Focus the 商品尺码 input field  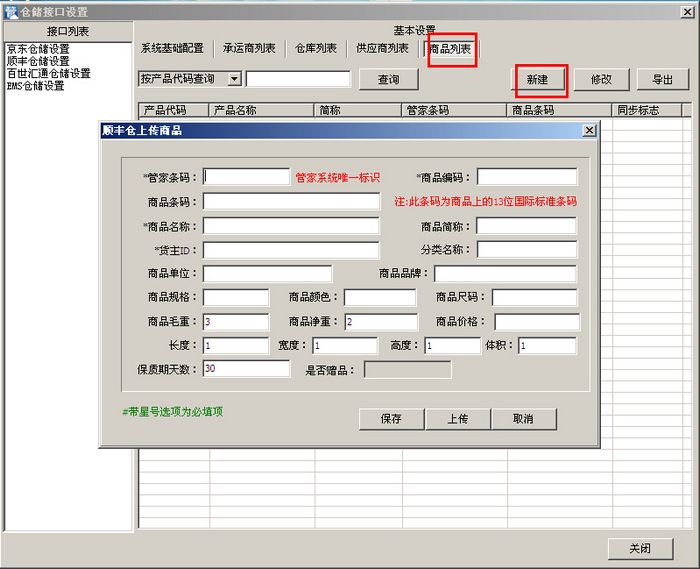coord(534,297)
